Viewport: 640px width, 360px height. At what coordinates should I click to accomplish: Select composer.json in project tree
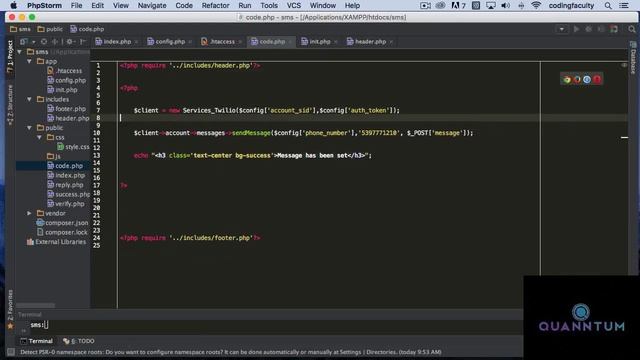coord(67,223)
